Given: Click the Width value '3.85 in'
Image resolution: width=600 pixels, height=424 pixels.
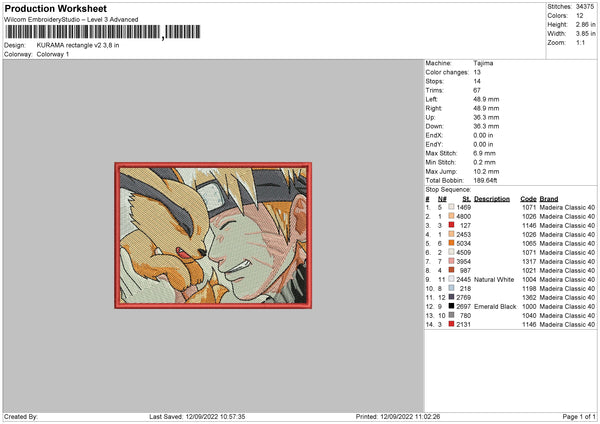Looking at the screenshot, I should (585, 34).
